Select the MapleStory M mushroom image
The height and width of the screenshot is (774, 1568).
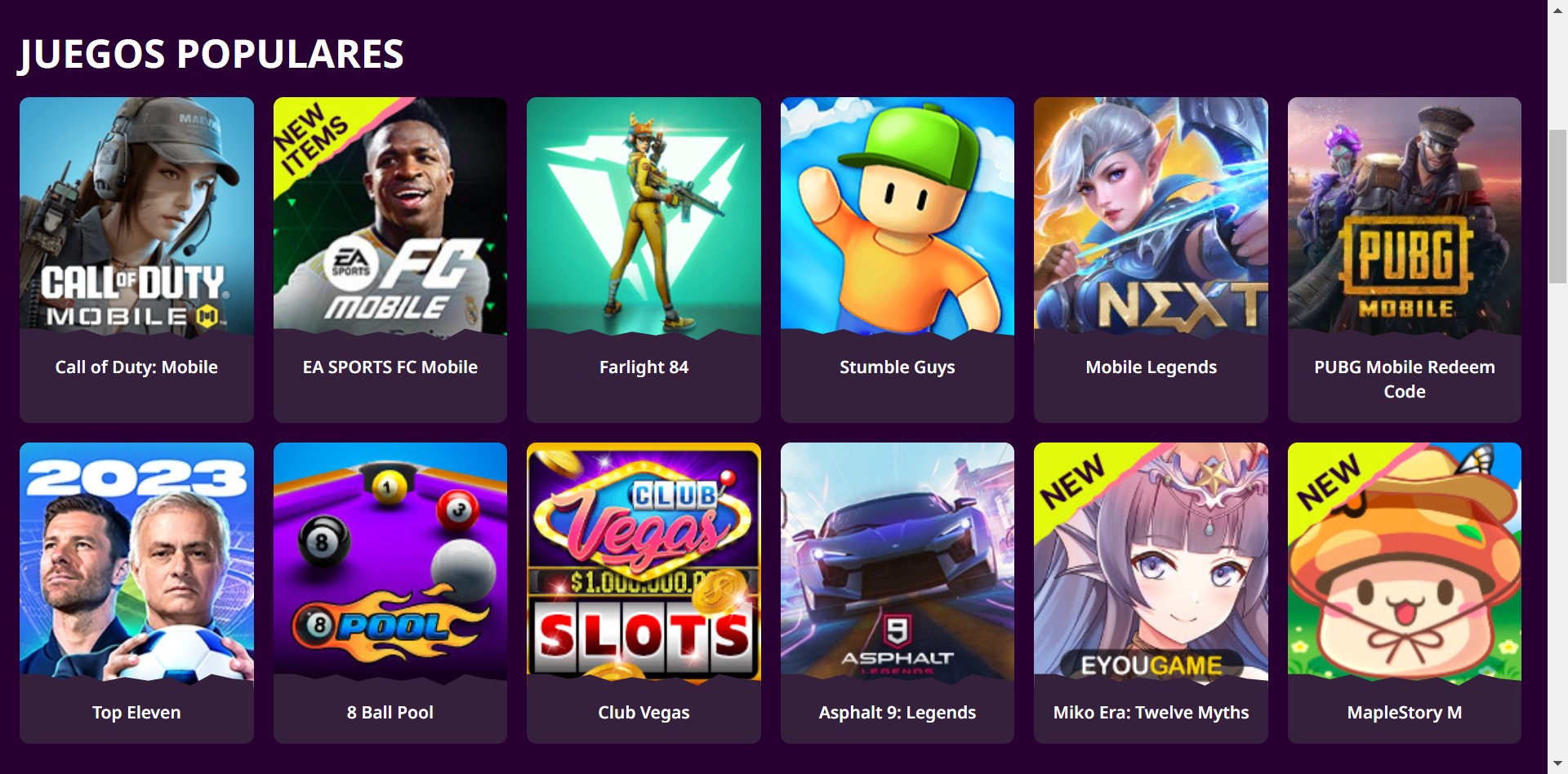[1405, 562]
